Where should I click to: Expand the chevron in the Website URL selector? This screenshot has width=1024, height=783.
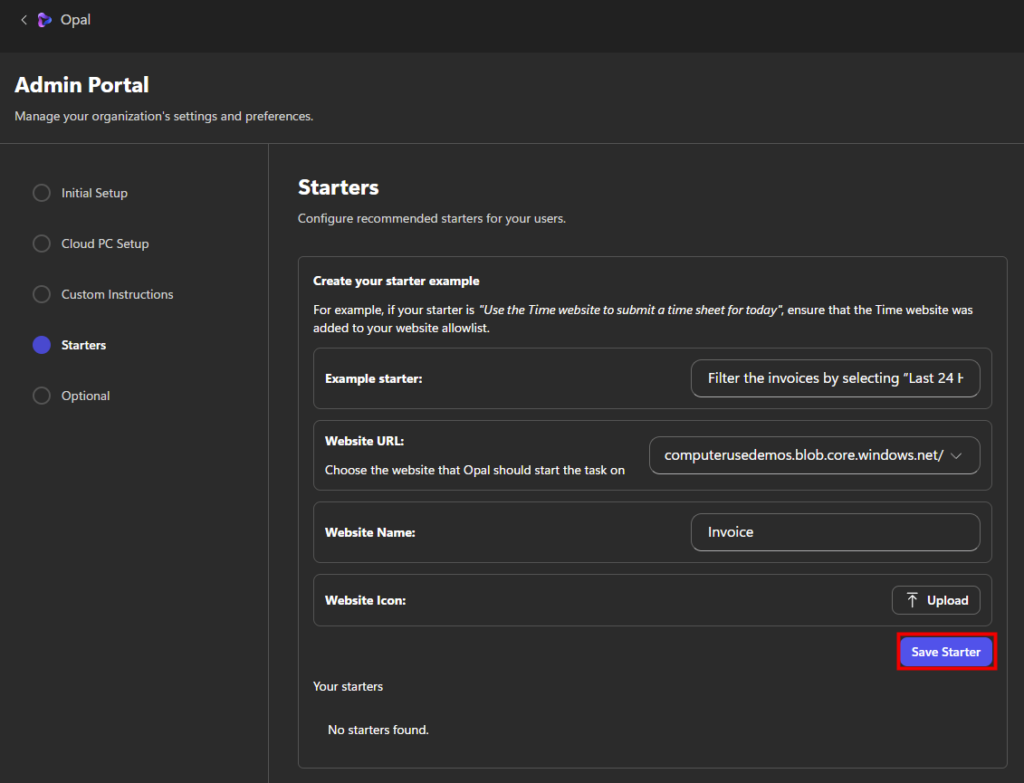pyautogui.click(x=957, y=455)
